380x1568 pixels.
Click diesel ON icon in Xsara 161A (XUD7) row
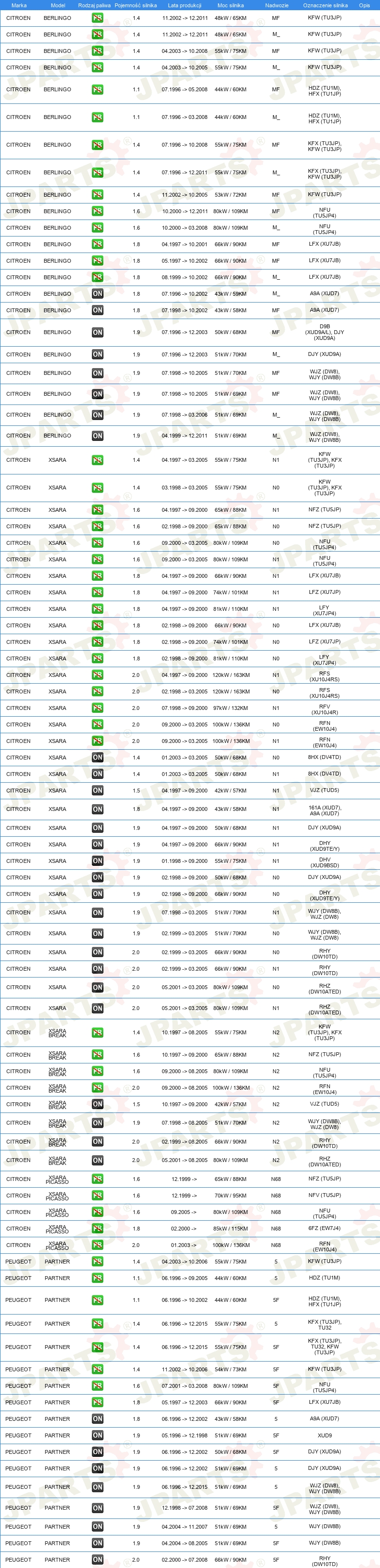click(98, 809)
